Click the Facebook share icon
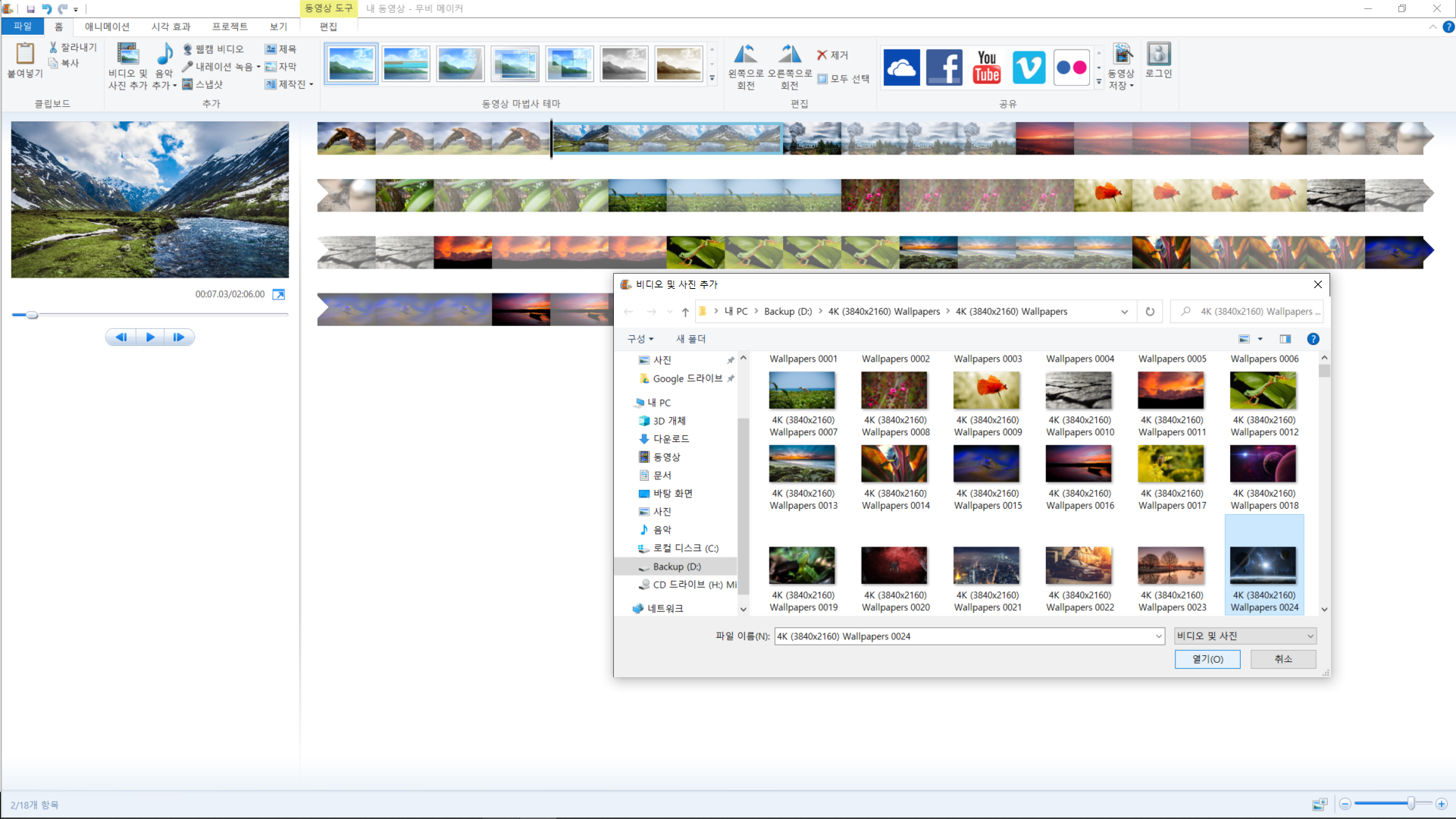Screen dimensions: 1456x819 944,67
